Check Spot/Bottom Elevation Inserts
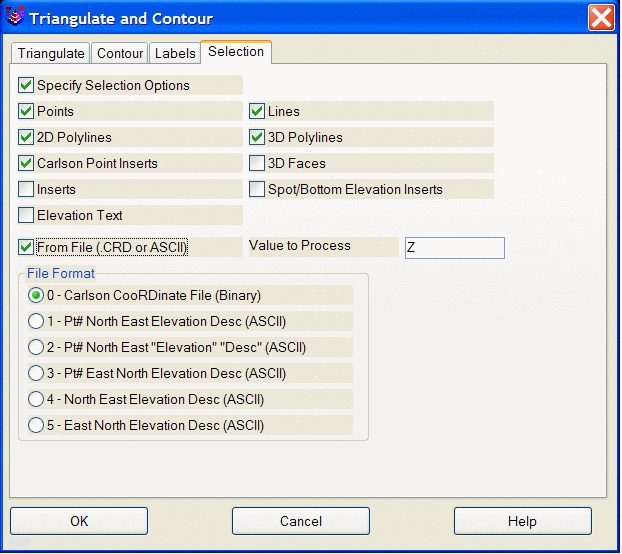 coord(257,190)
